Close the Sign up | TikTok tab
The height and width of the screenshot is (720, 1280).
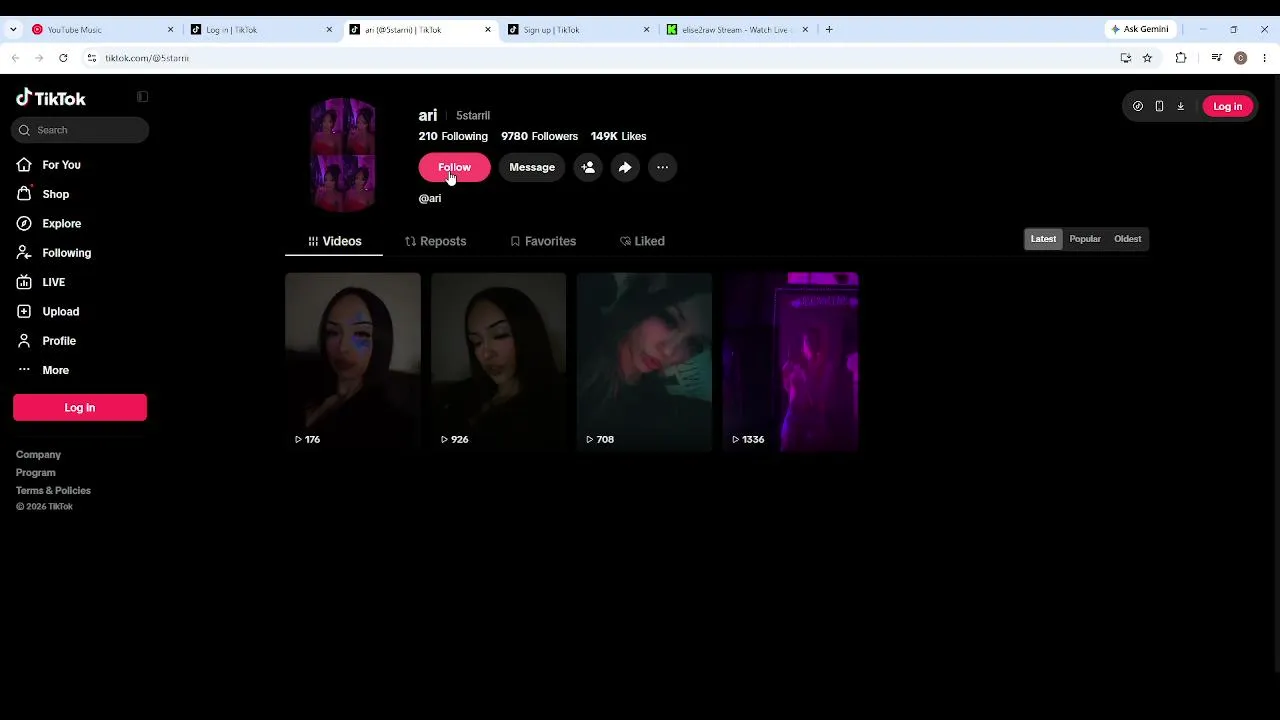[x=647, y=30]
